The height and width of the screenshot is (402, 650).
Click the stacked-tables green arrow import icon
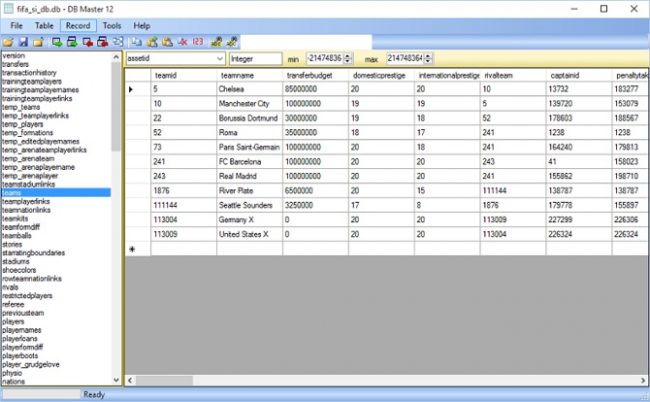point(72,42)
